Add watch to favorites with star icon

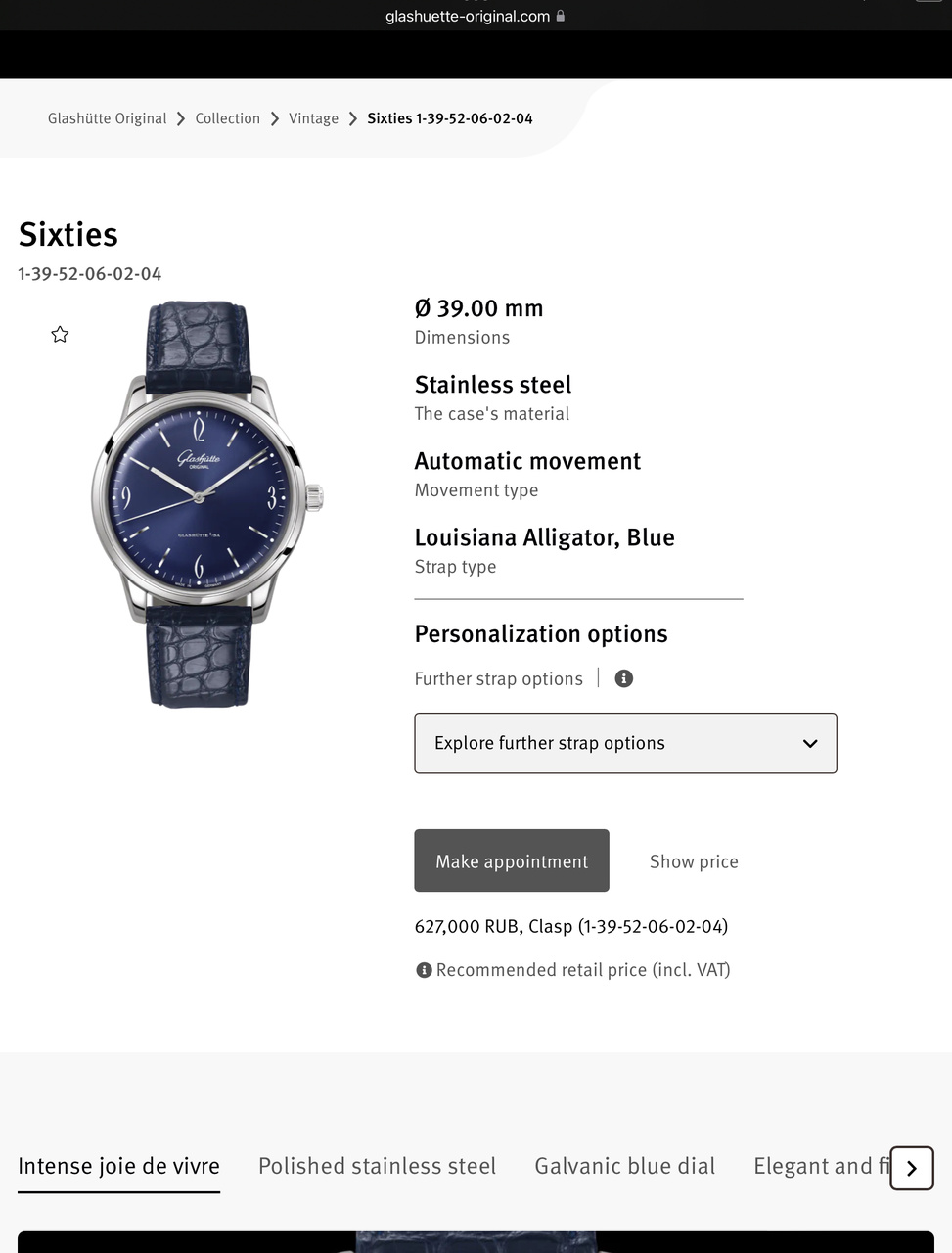coord(60,335)
